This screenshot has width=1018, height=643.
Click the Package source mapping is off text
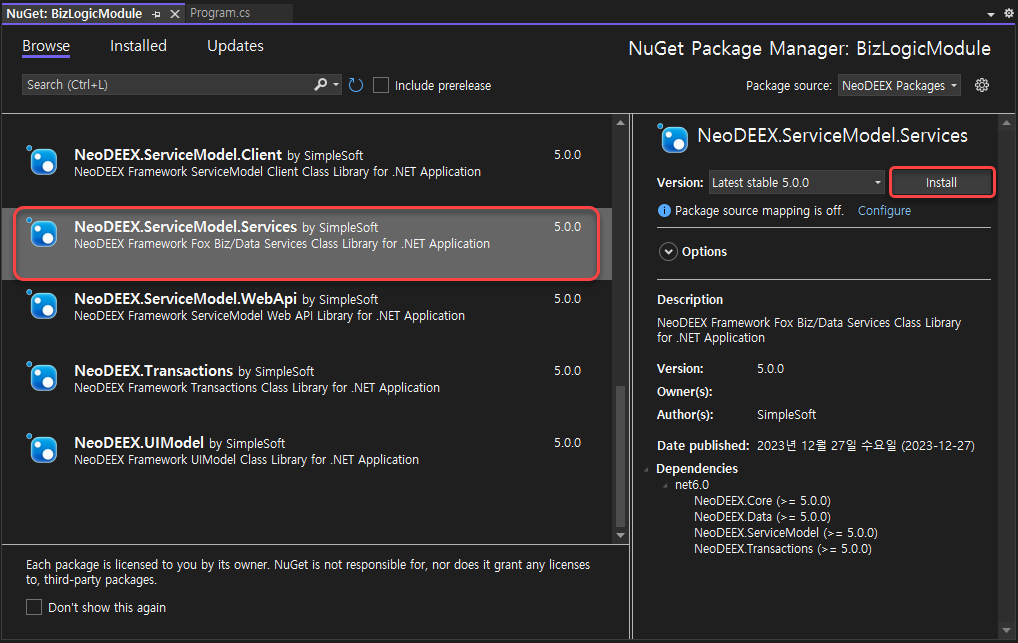pyautogui.click(x=759, y=210)
